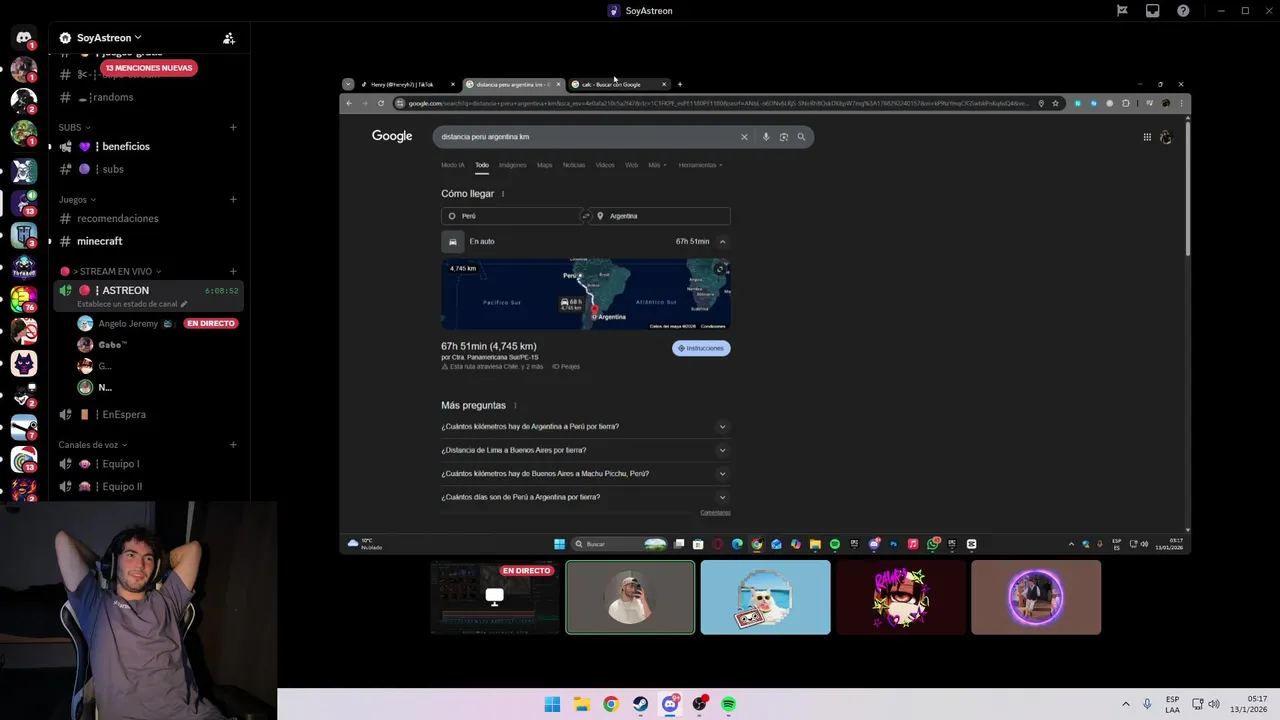Show hidden icons chevron in host tray
This screenshot has height=720, width=1280.
click(x=1125, y=704)
